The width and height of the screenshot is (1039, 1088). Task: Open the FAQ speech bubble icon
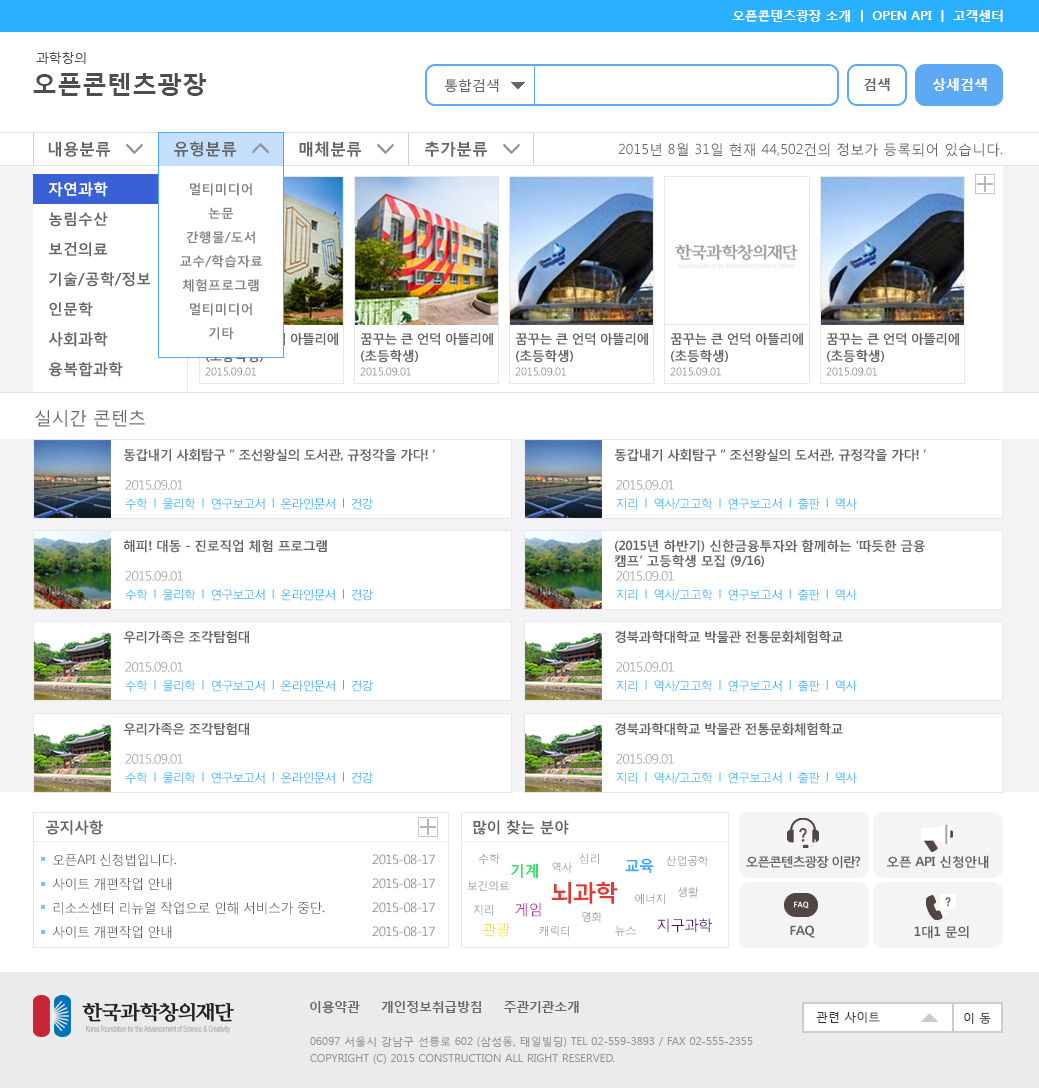point(801,905)
